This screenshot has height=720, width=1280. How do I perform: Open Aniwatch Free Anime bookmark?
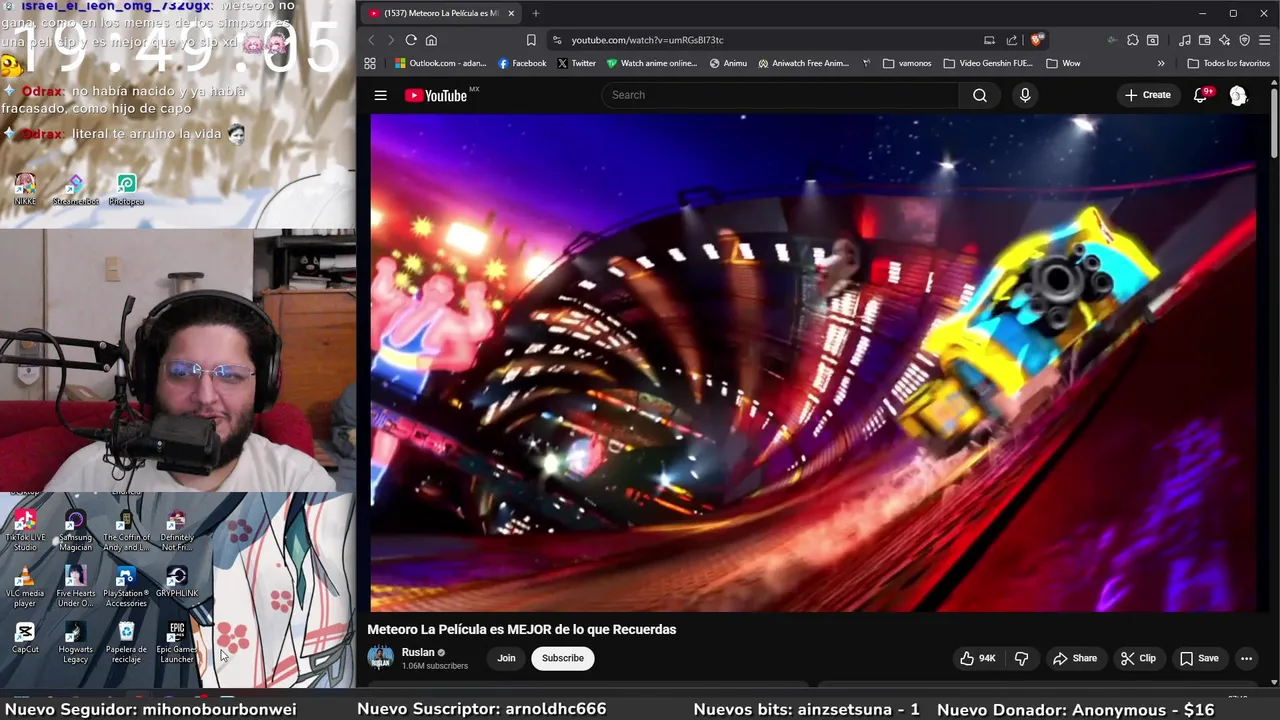coord(804,63)
